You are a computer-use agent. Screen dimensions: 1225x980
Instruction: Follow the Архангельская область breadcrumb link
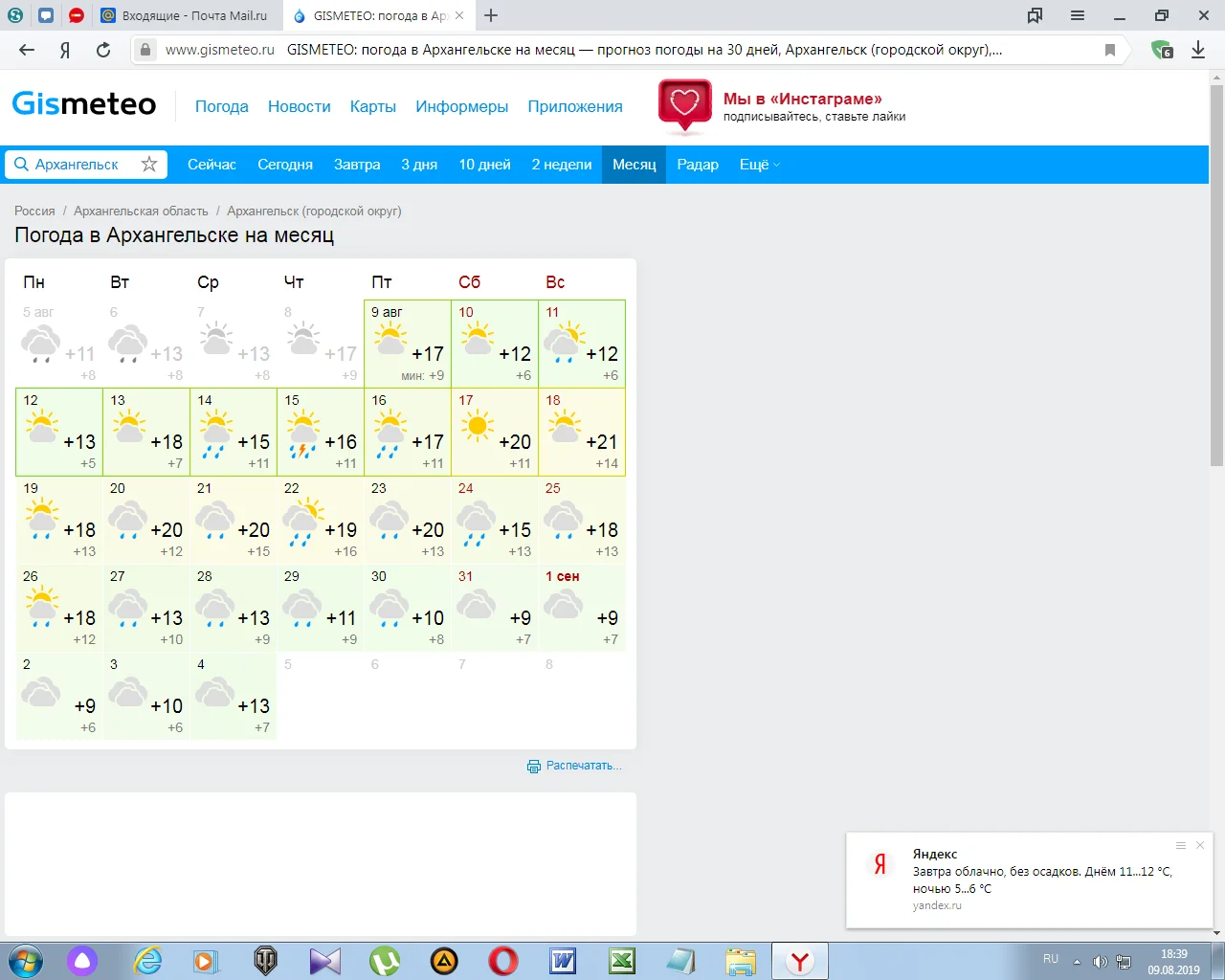point(141,211)
